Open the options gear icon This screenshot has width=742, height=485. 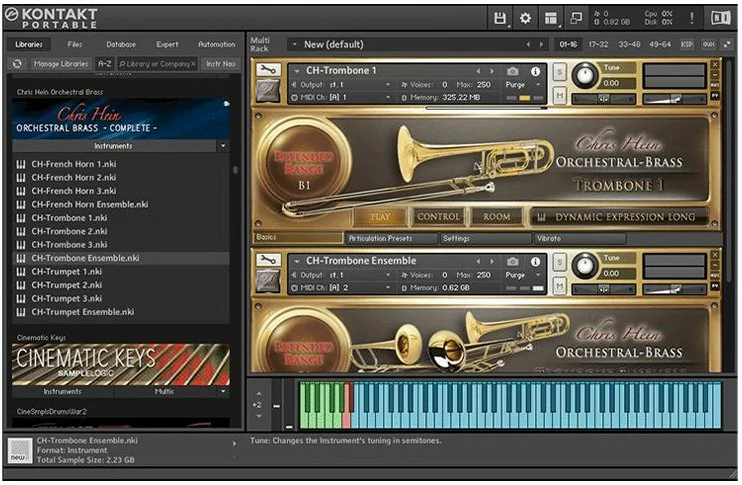(x=525, y=18)
